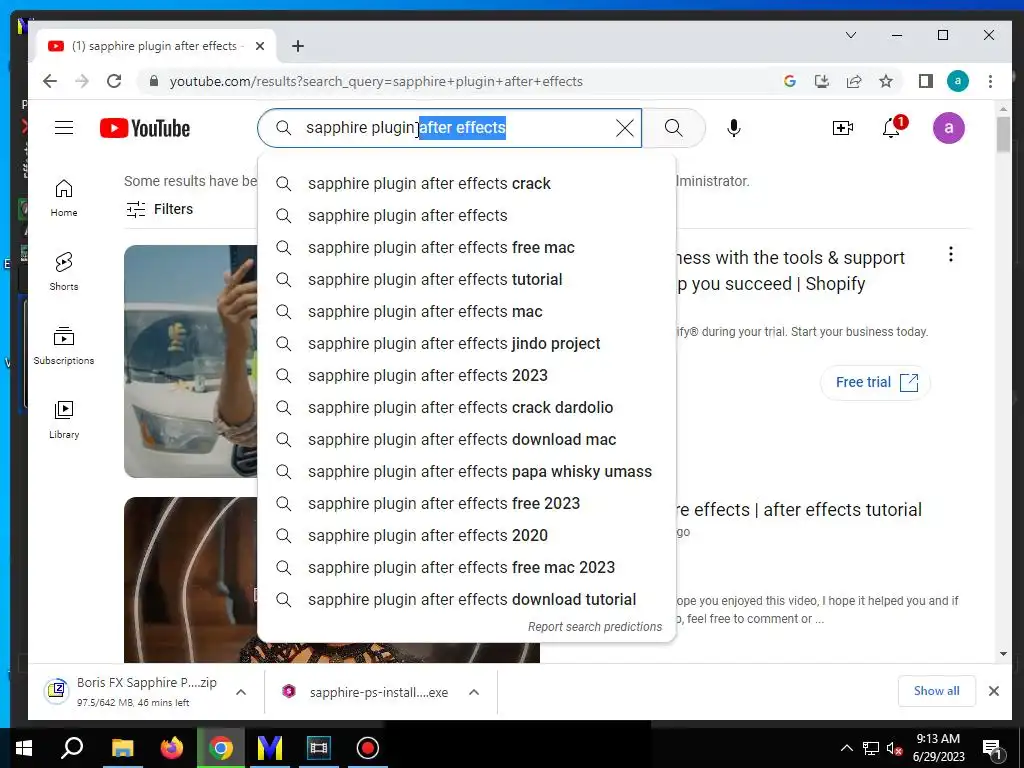Select suggestion 'after effects free mac 2023'
The height and width of the screenshot is (768, 1024).
pyautogui.click(x=466, y=568)
